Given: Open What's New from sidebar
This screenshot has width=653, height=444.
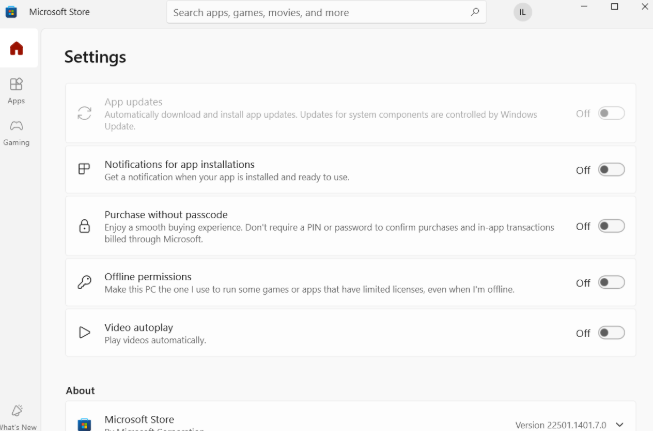Looking at the screenshot, I should pos(16,416).
